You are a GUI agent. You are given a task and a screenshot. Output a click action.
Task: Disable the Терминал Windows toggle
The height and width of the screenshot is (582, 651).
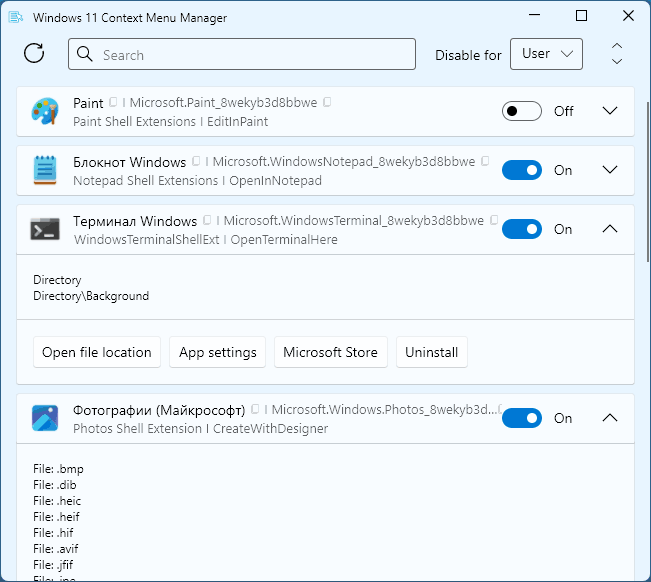click(x=521, y=229)
